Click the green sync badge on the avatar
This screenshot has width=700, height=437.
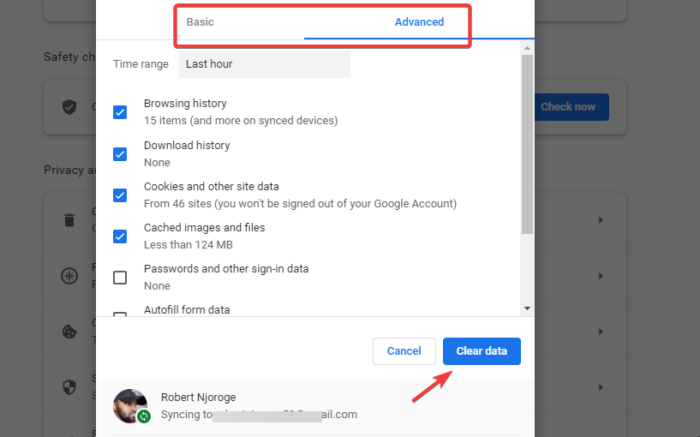coord(144,415)
